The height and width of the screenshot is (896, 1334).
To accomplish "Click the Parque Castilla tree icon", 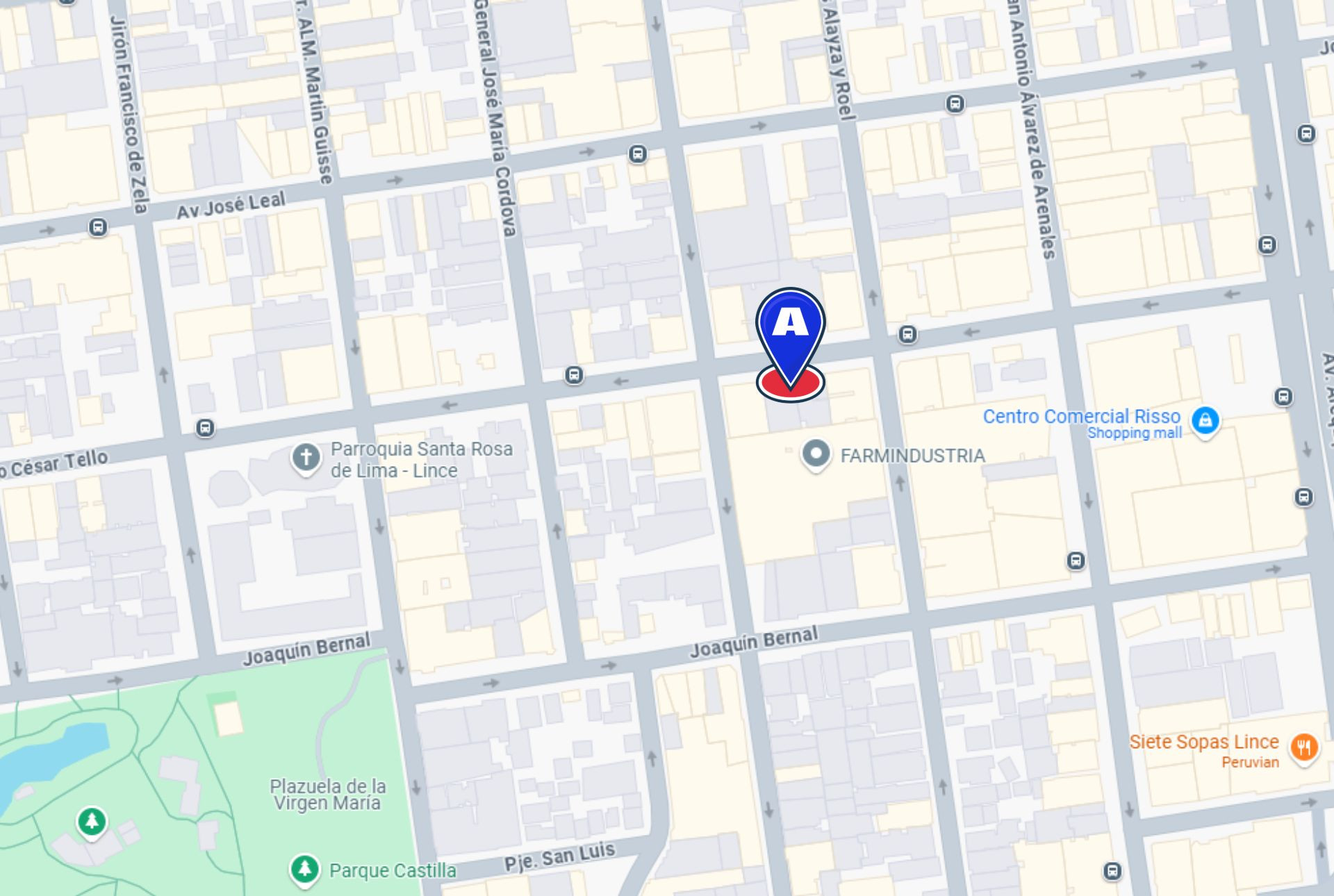I will click(304, 870).
